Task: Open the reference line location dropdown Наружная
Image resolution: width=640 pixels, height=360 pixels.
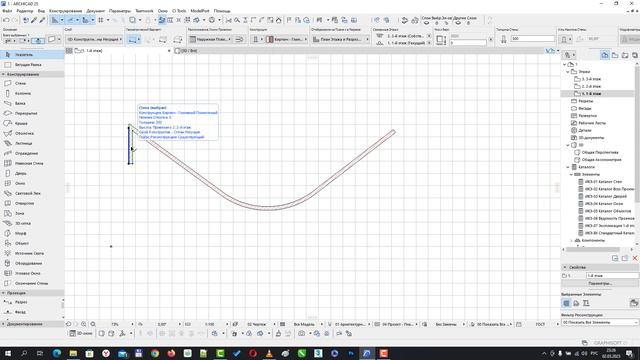Action: click(210, 40)
